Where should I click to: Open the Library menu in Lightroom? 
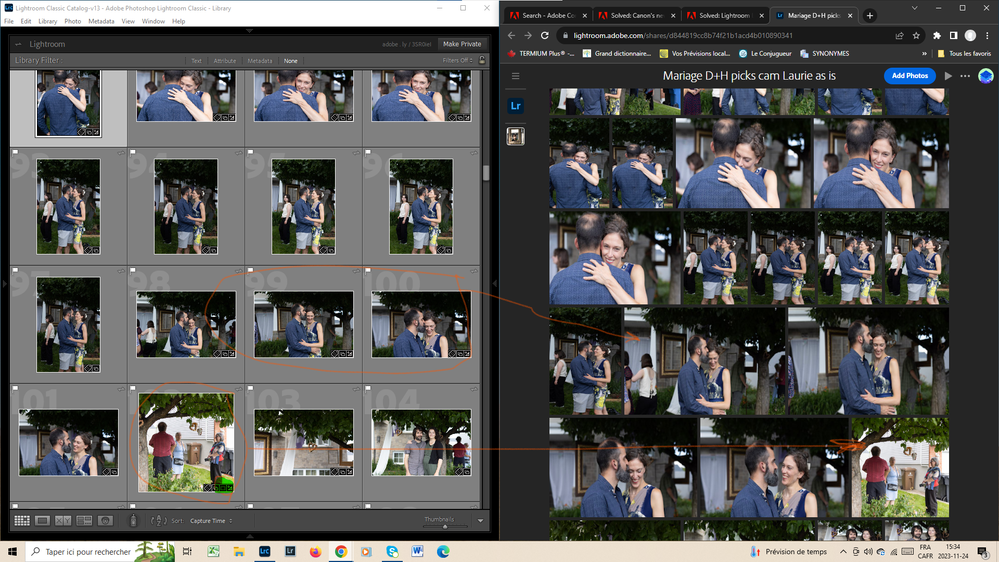48,21
